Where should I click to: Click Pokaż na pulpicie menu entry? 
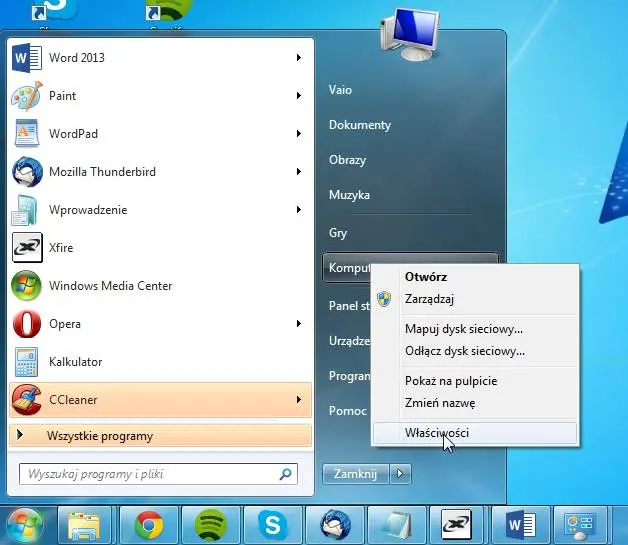pyautogui.click(x=450, y=381)
